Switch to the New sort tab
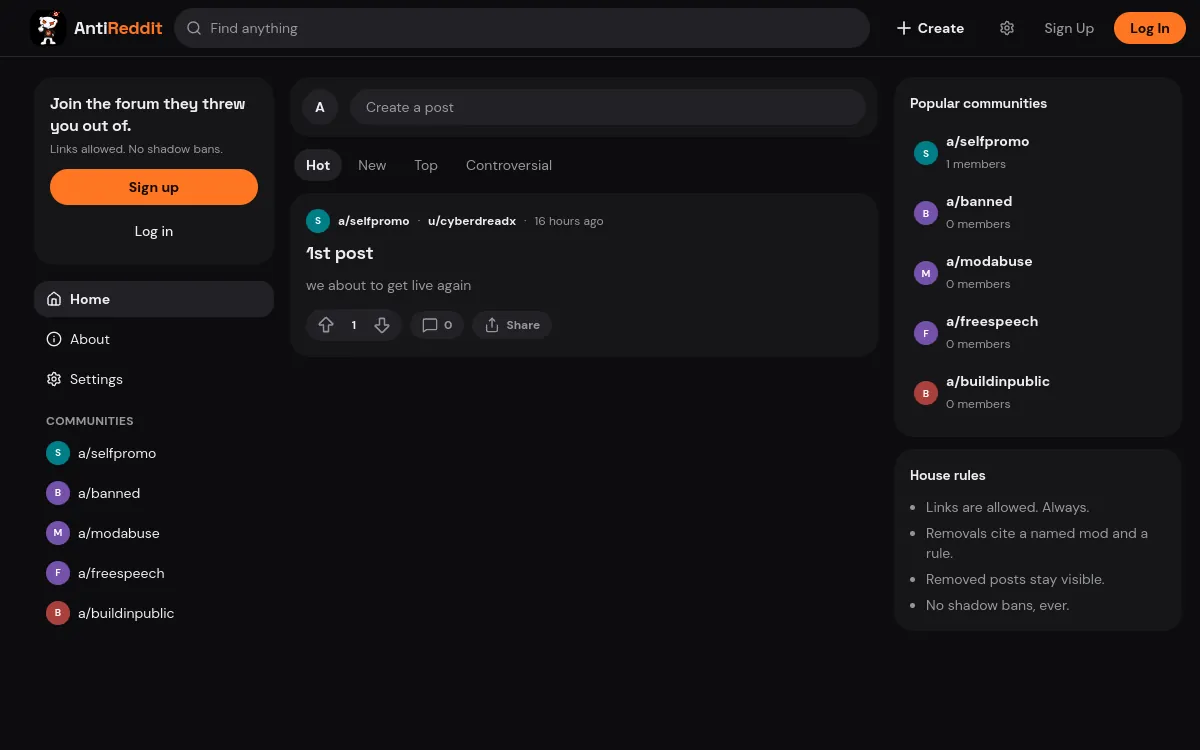The image size is (1200, 750). 372,165
